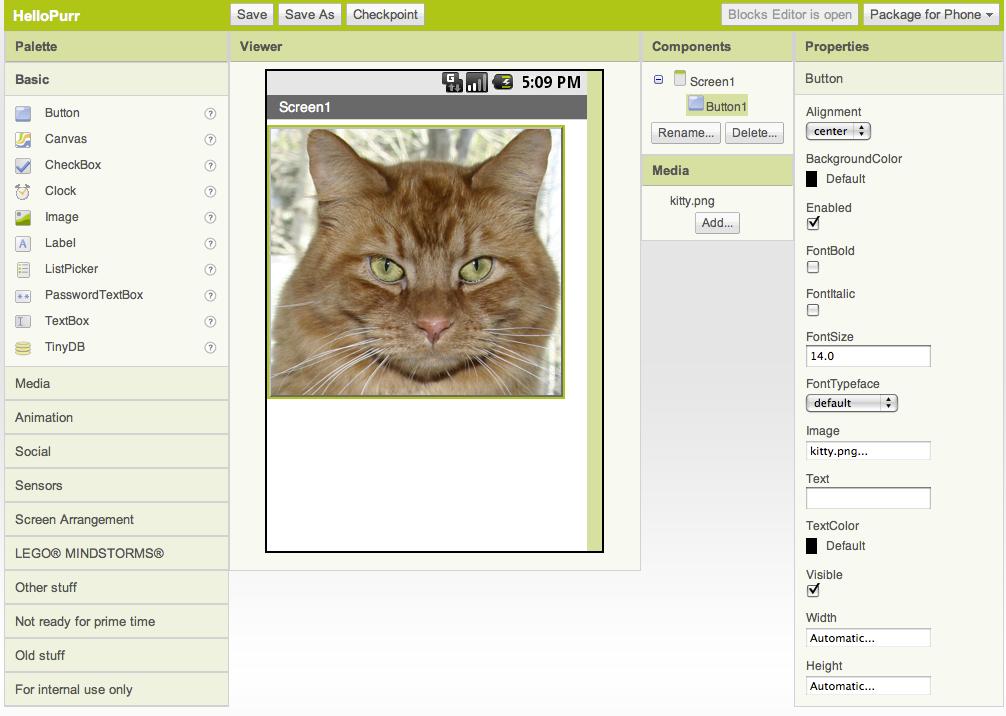Select the Canvas component icon

[23, 139]
